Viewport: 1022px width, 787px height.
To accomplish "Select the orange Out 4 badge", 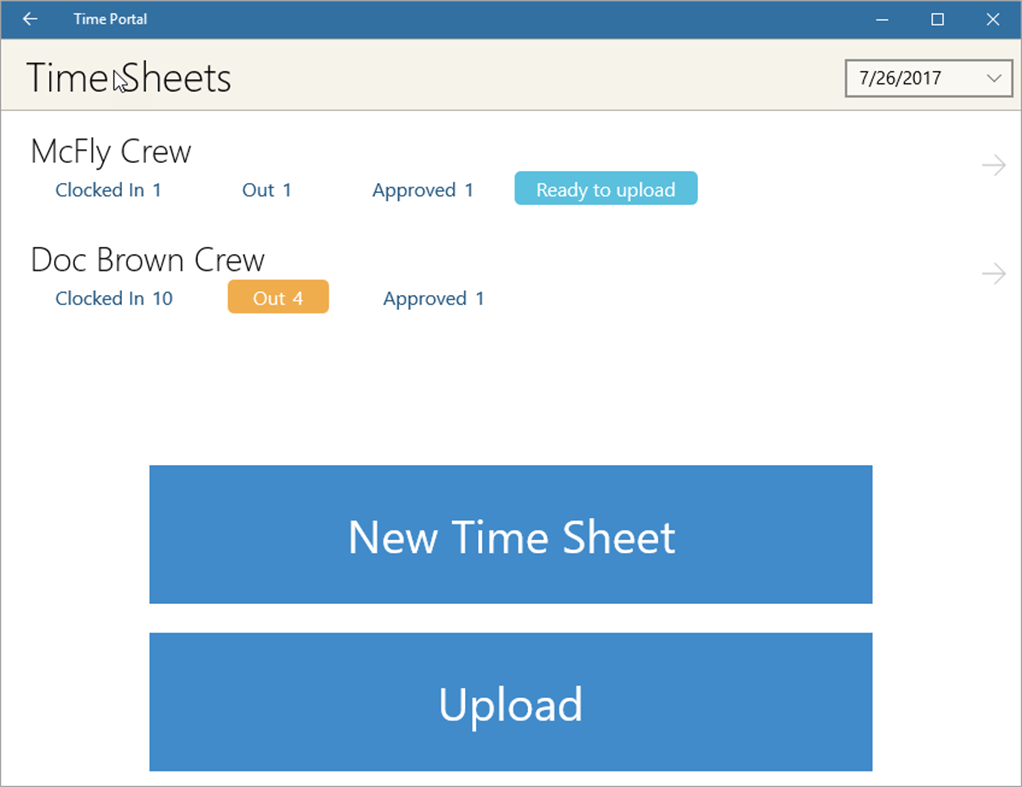I will coord(278,298).
